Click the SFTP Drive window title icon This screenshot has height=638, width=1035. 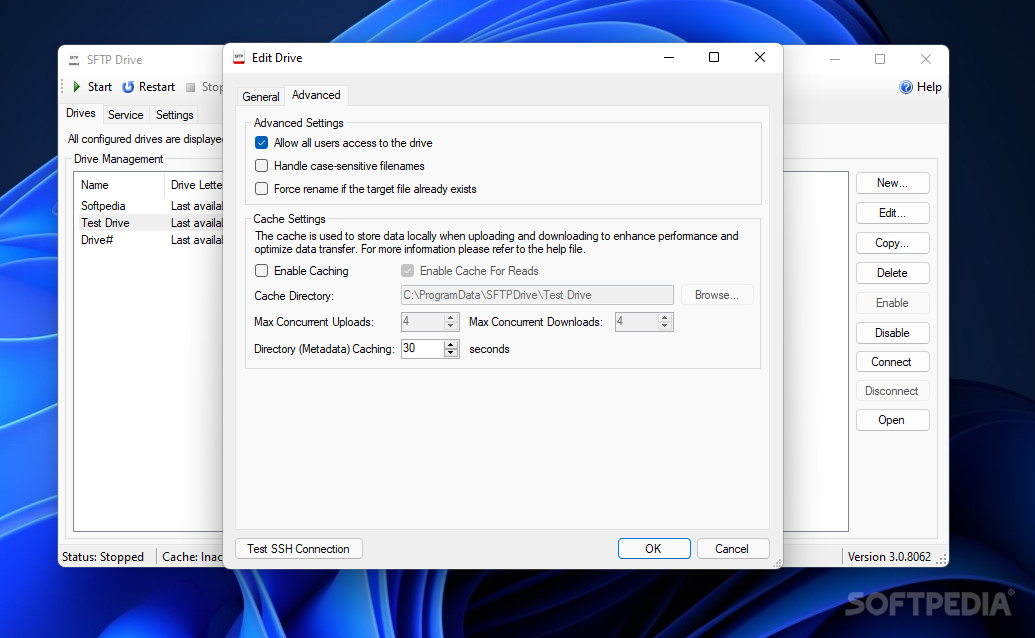point(74,59)
